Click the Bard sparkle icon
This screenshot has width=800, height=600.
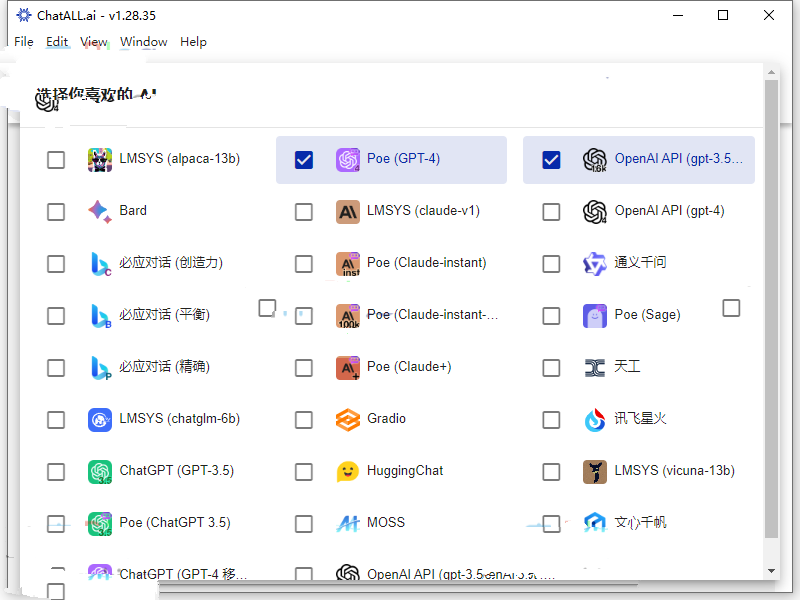click(x=100, y=211)
